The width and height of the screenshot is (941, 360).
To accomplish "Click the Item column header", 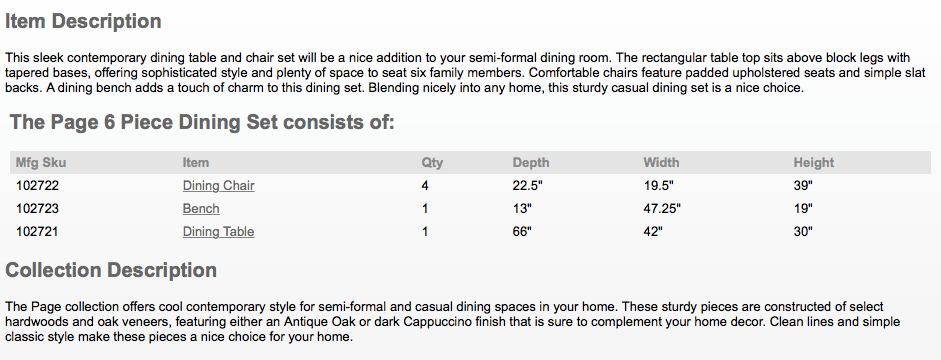I will 196,163.
